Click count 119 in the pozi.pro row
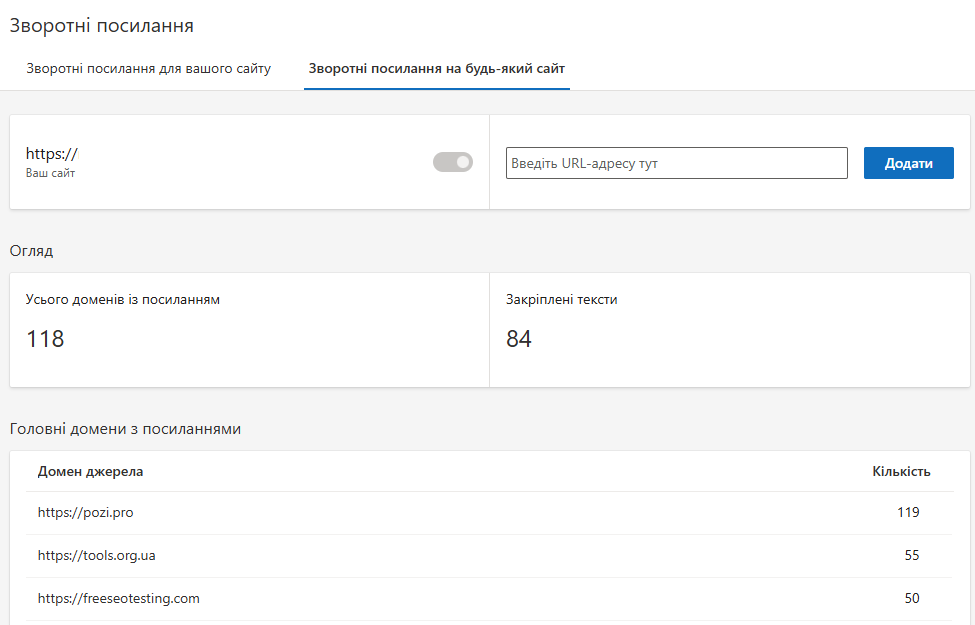 [908, 513]
